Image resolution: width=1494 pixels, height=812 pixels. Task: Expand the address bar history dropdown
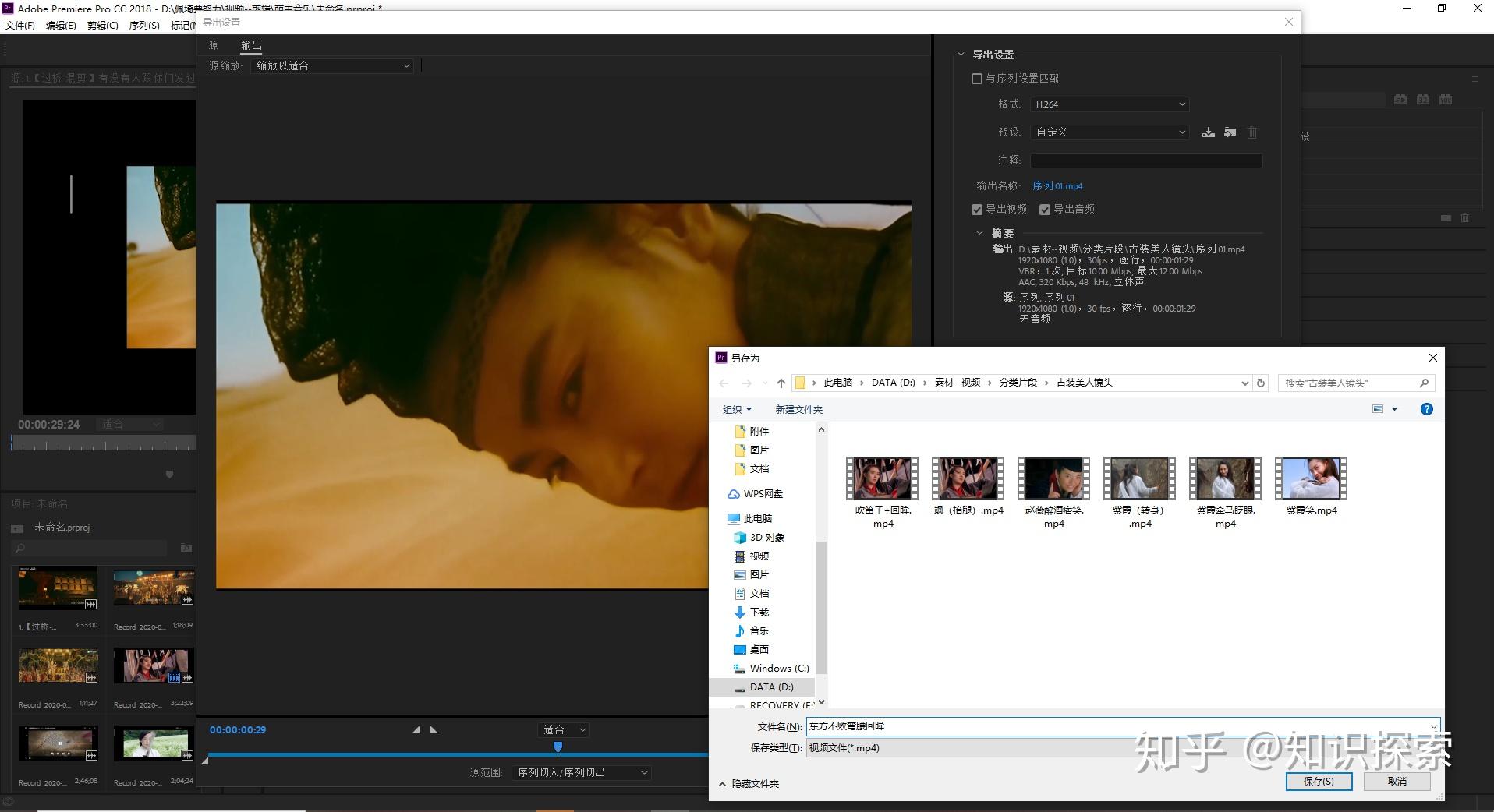coord(1244,383)
